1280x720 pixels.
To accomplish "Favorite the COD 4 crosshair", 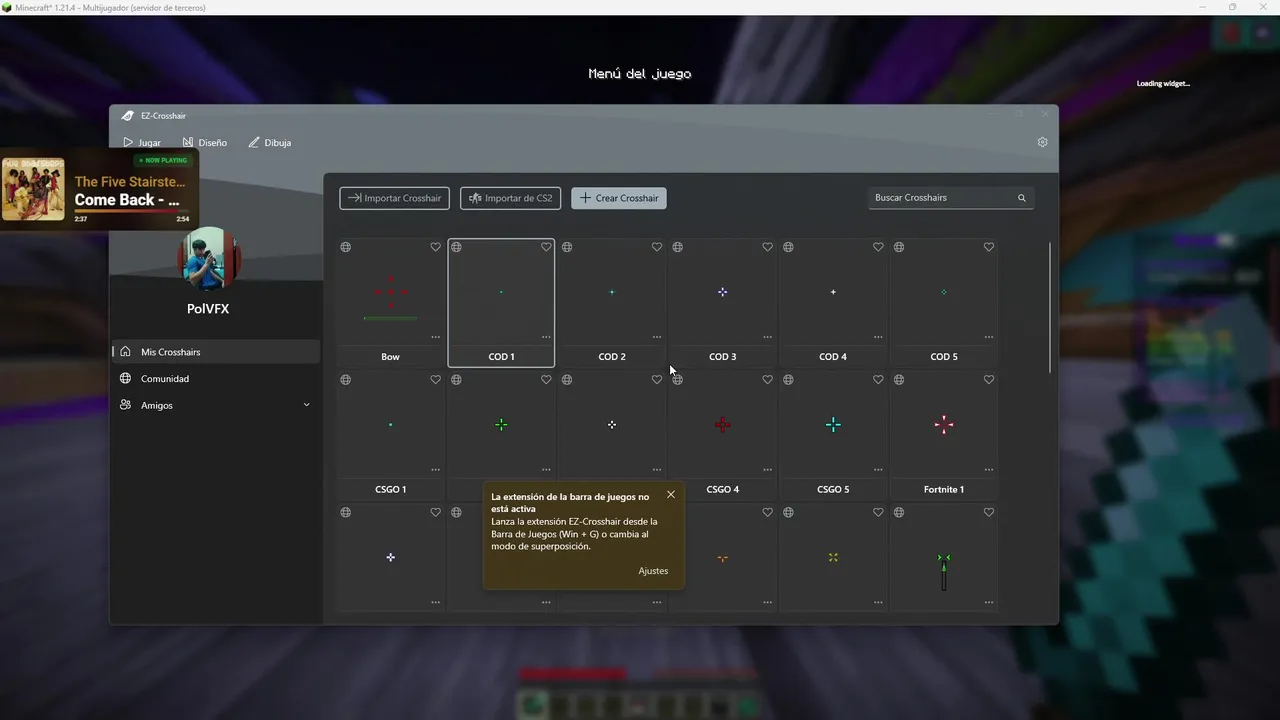I will (878, 247).
